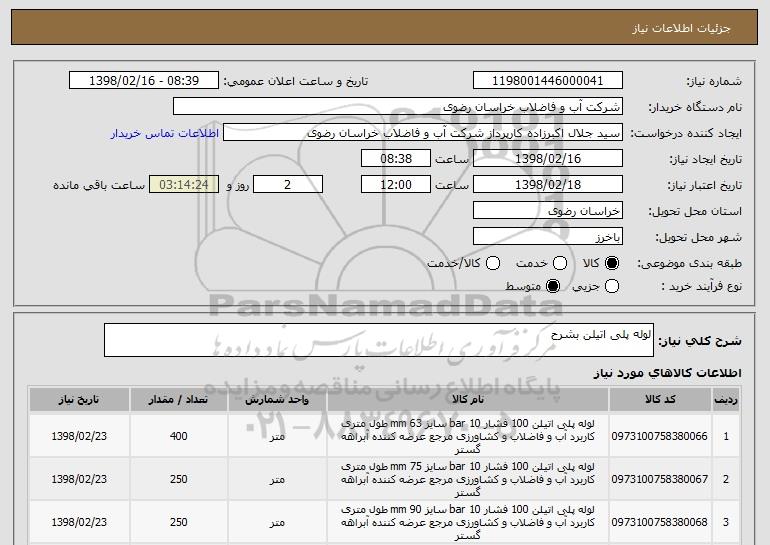Click the اطلاعات کالاهای مورد نیاز heading

pos(667,373)
